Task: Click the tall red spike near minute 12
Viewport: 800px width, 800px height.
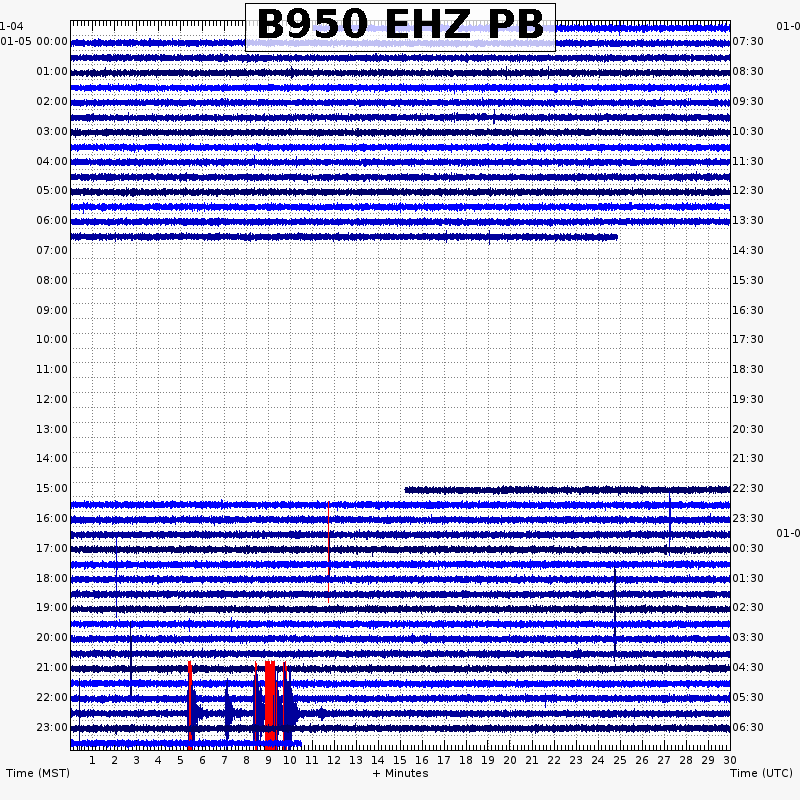Action: coord(329,553)
